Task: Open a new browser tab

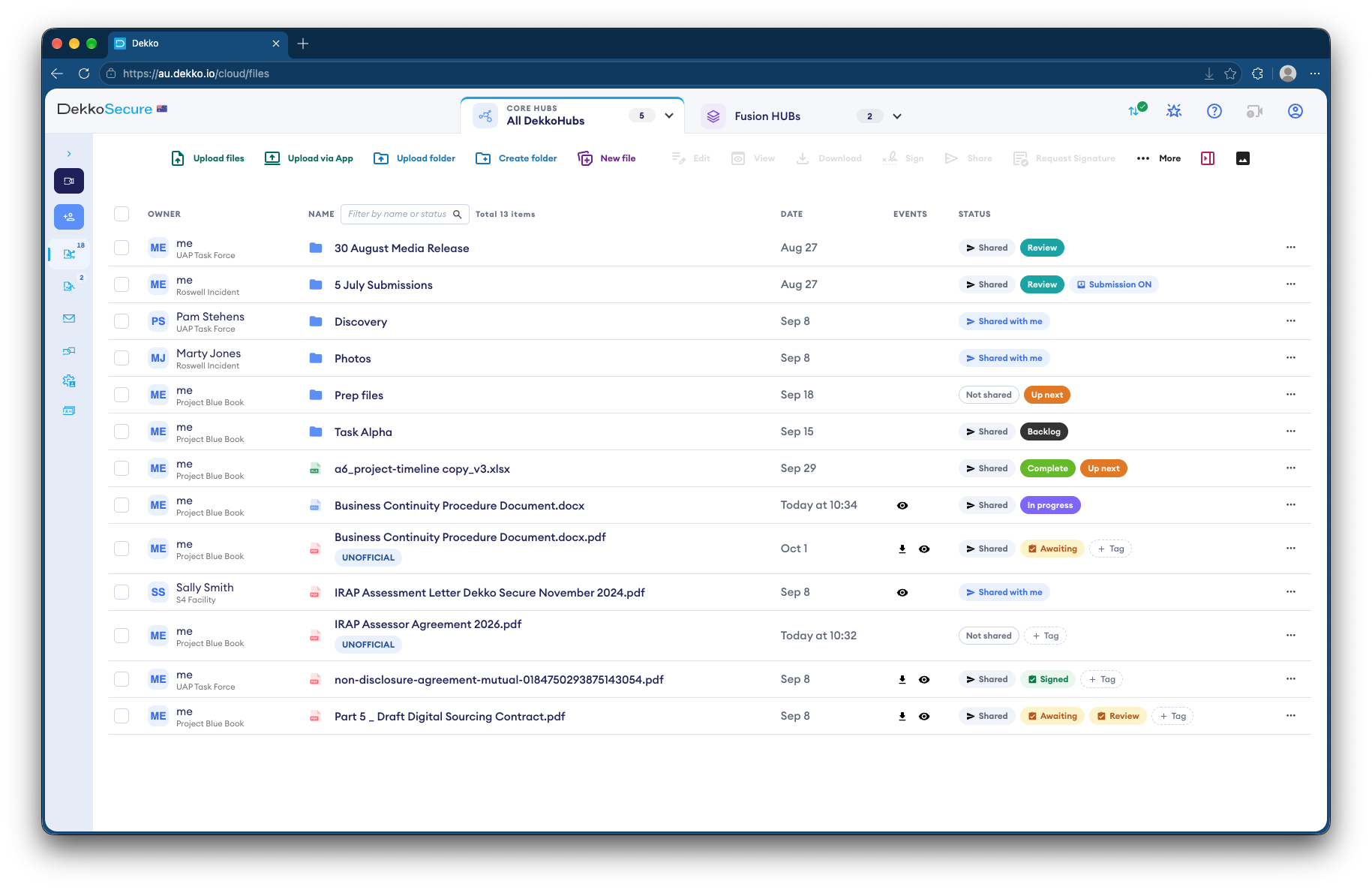Action: (x=303, y=44)
